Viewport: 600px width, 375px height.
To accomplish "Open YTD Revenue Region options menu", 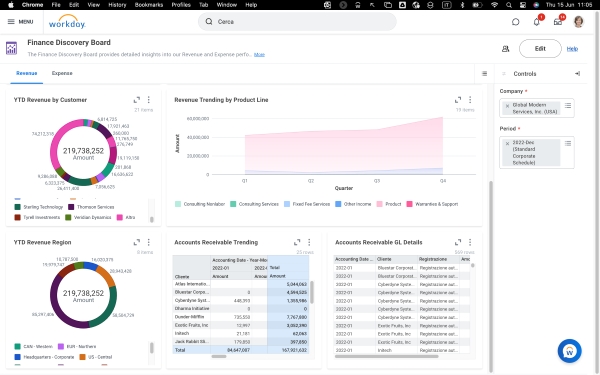I will [x=148, y=242].
